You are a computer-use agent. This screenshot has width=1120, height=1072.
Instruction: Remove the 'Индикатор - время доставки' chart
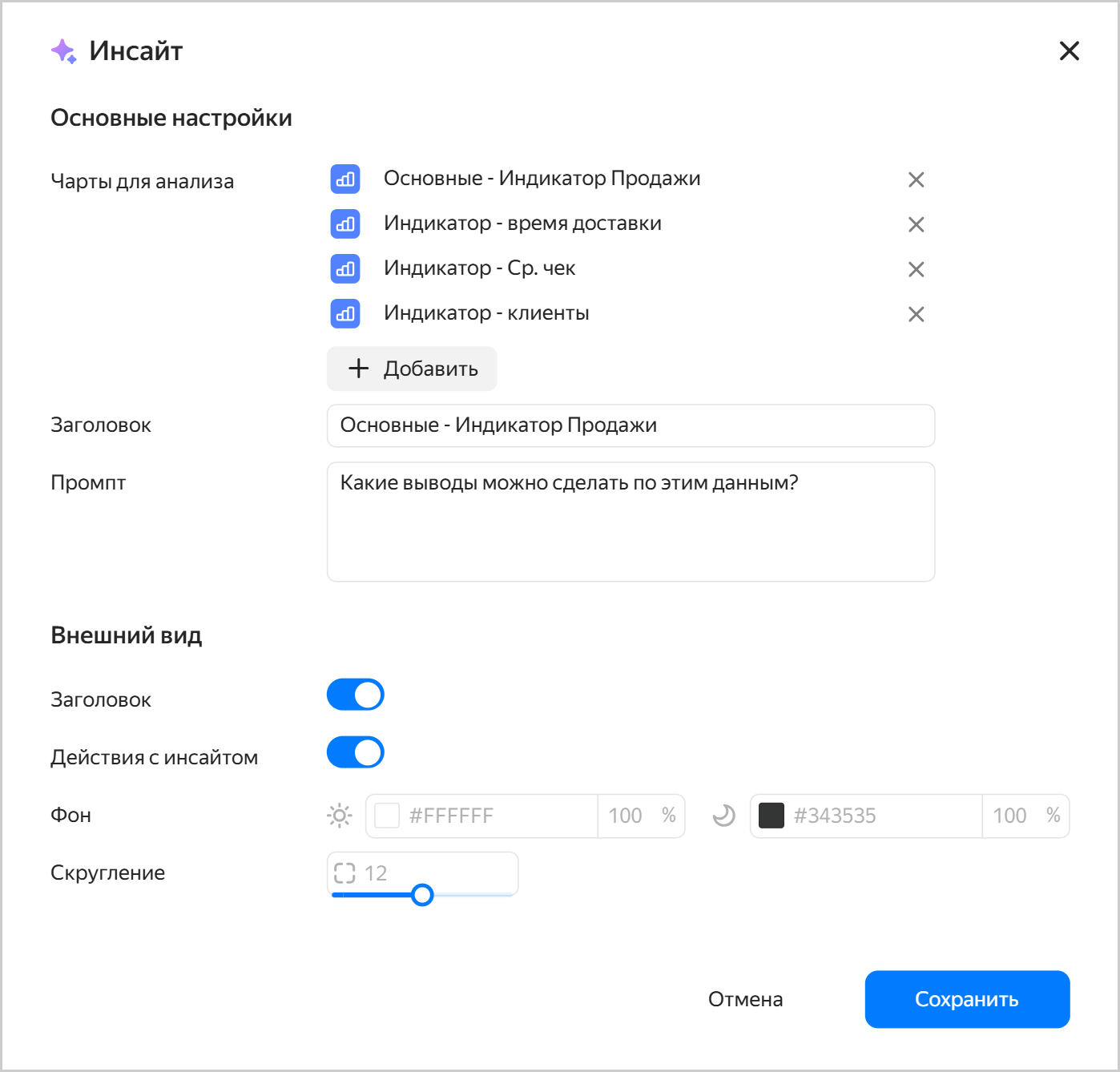[916, 224]
